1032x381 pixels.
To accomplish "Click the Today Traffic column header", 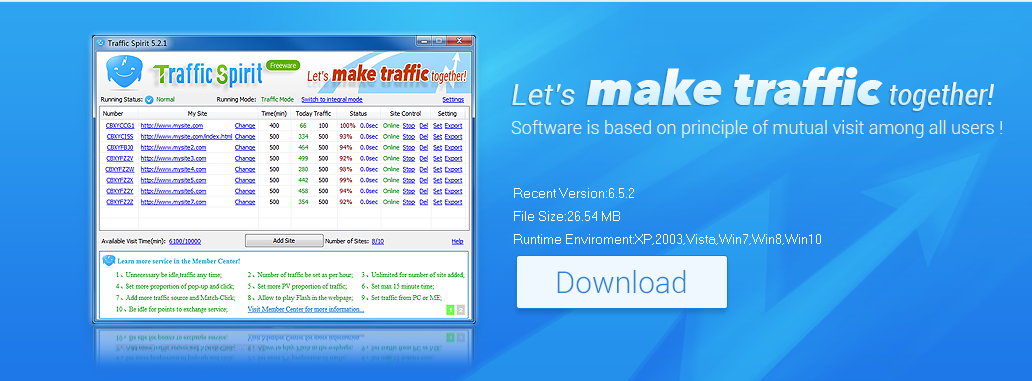I will [313, 114].
